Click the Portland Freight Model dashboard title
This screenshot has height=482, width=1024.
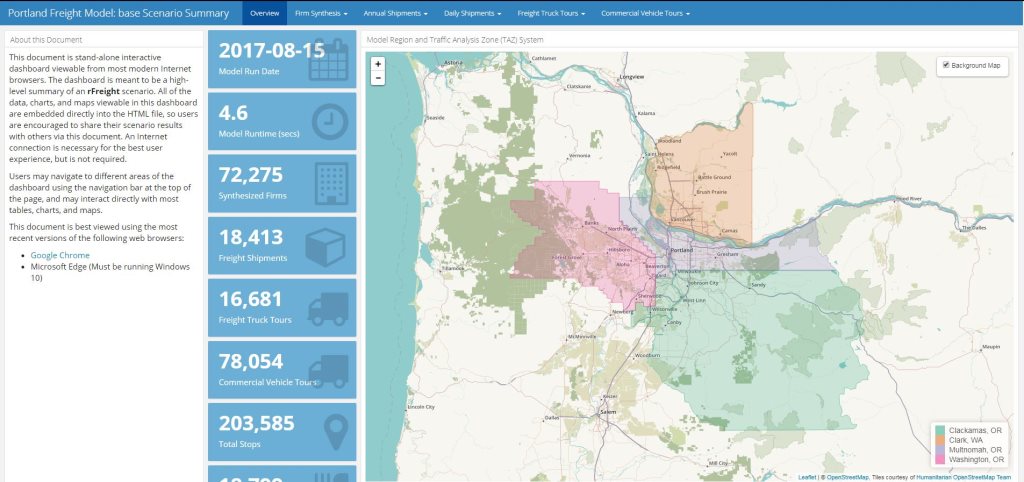click(x=118, y=14)
